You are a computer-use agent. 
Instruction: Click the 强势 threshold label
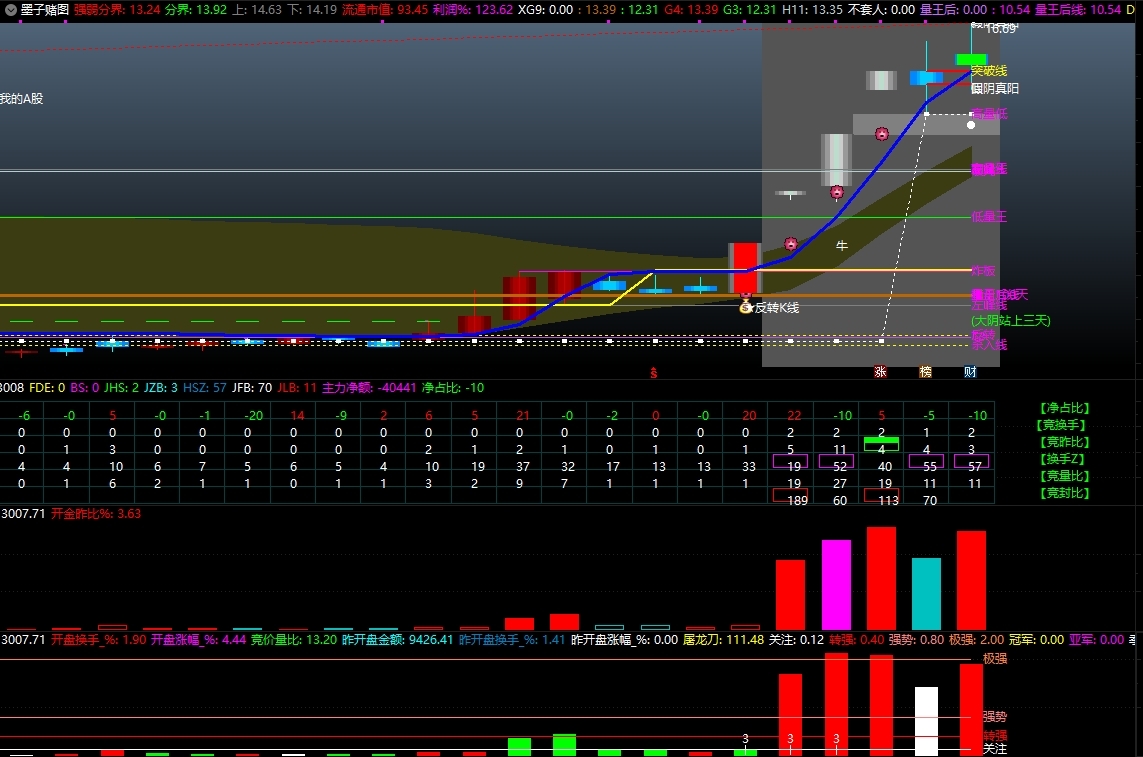tap(995, 717)
